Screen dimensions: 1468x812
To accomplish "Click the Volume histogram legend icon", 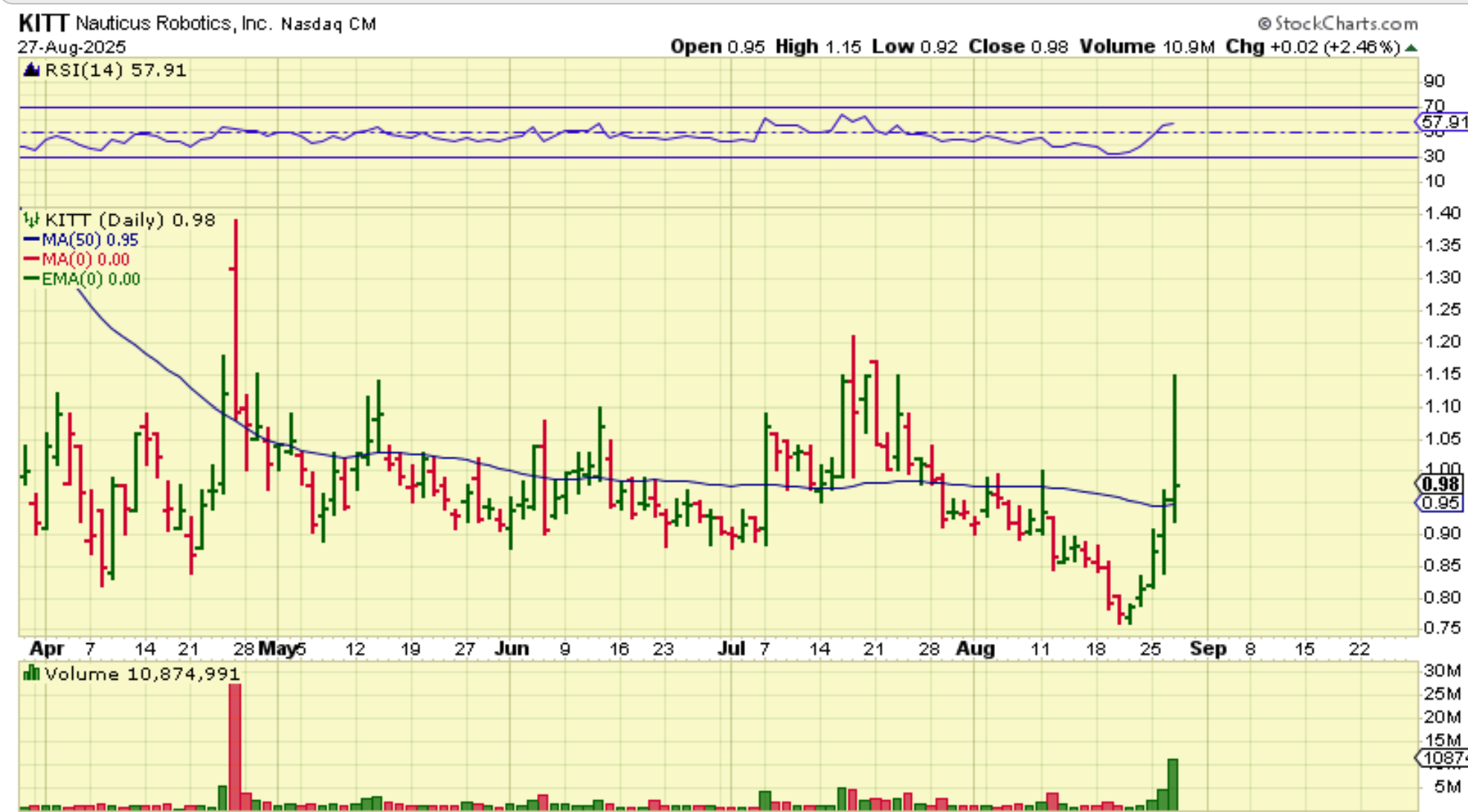I will click(x=30, y=674).
